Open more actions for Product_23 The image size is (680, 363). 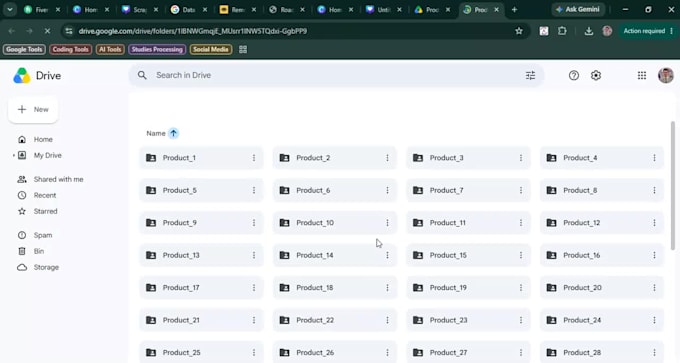[x=521, y=320]
